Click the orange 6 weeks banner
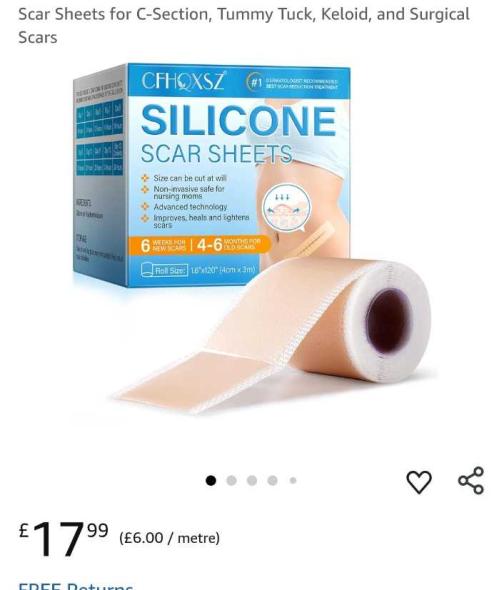 click(x=200, y=245)
